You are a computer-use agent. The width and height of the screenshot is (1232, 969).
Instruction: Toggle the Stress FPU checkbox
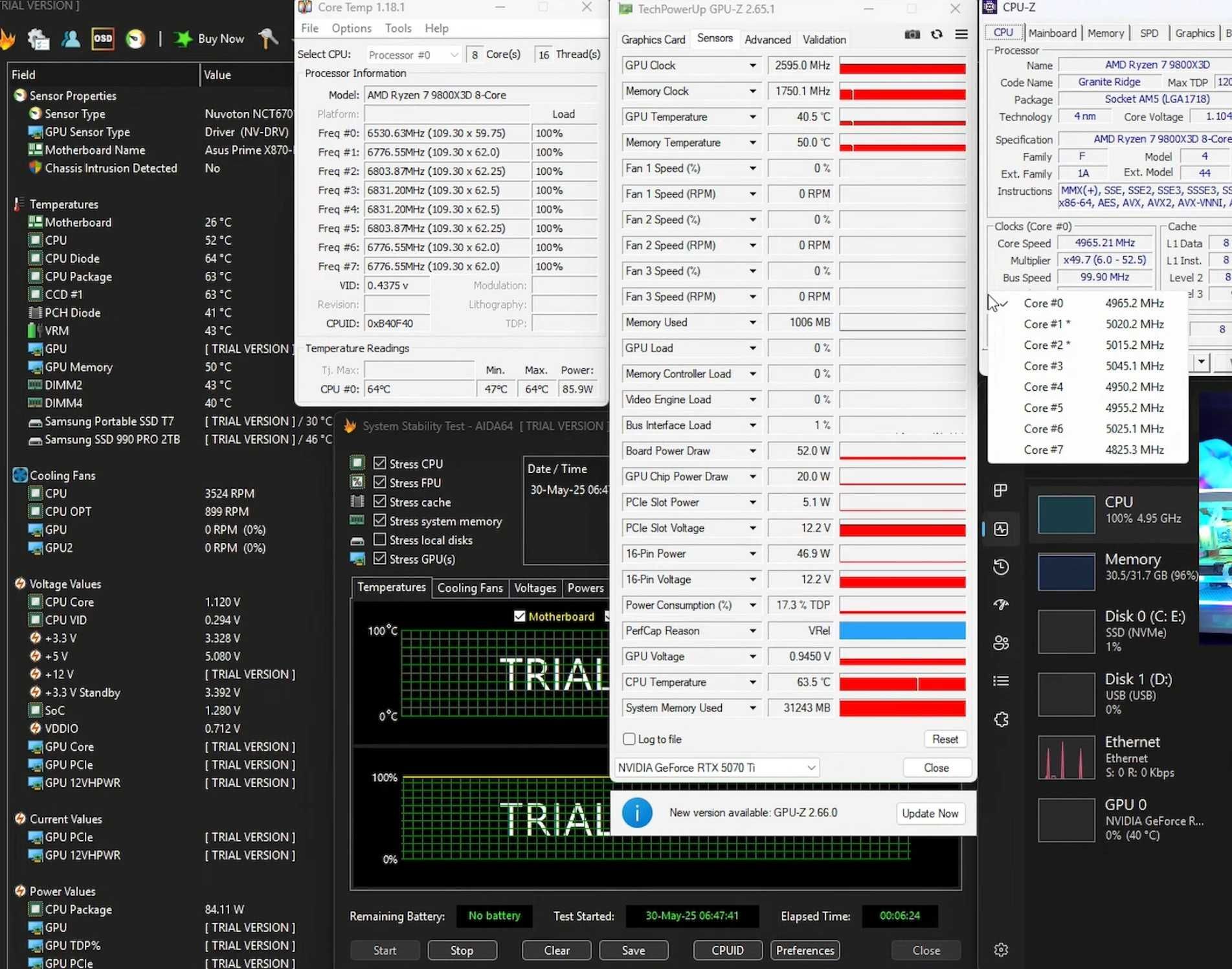380,483
